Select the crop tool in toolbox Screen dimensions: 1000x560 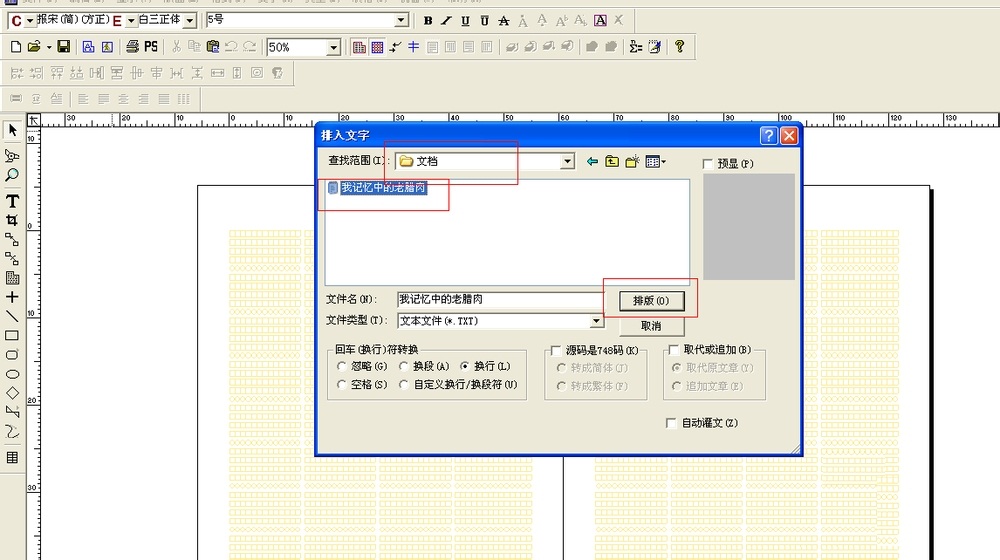pos(12,220)
